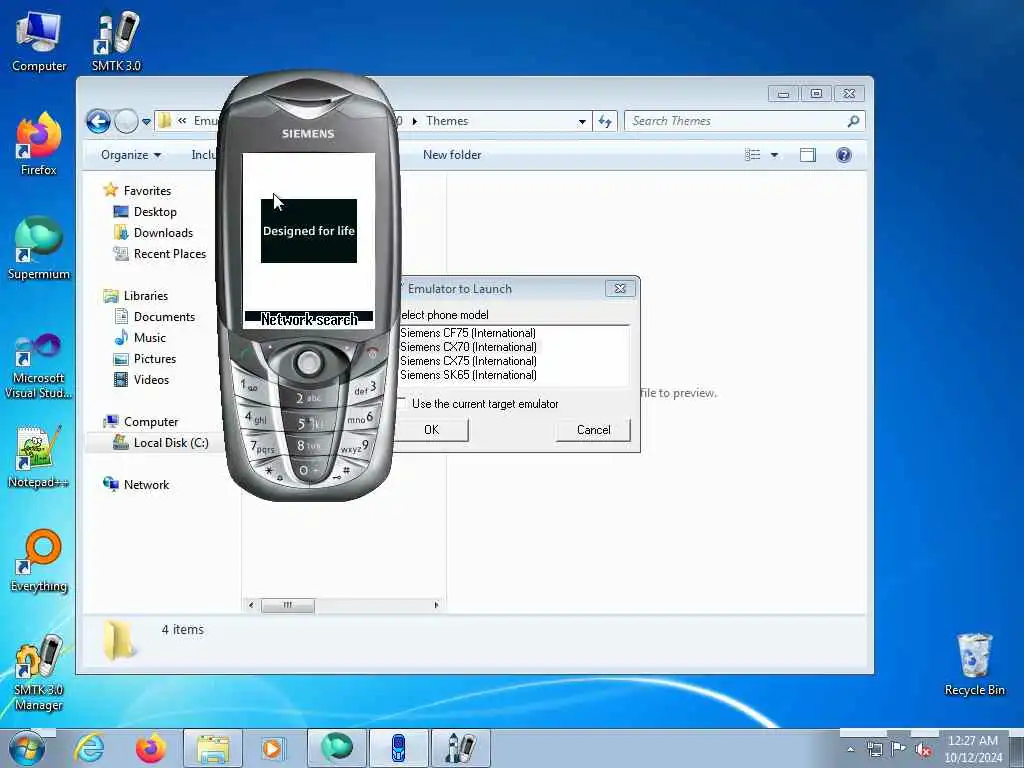
Task: Click the Themes breadcrumb in address bar
Action: coord(447,121)
